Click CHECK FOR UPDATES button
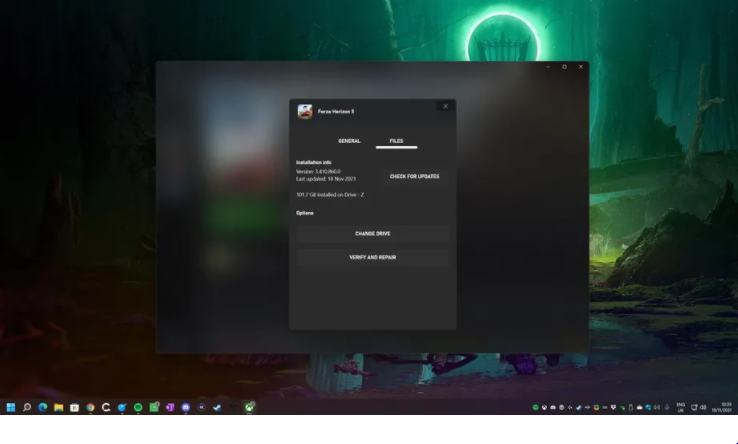This screenshot has height=444, width=738. (x=414, y=177)
